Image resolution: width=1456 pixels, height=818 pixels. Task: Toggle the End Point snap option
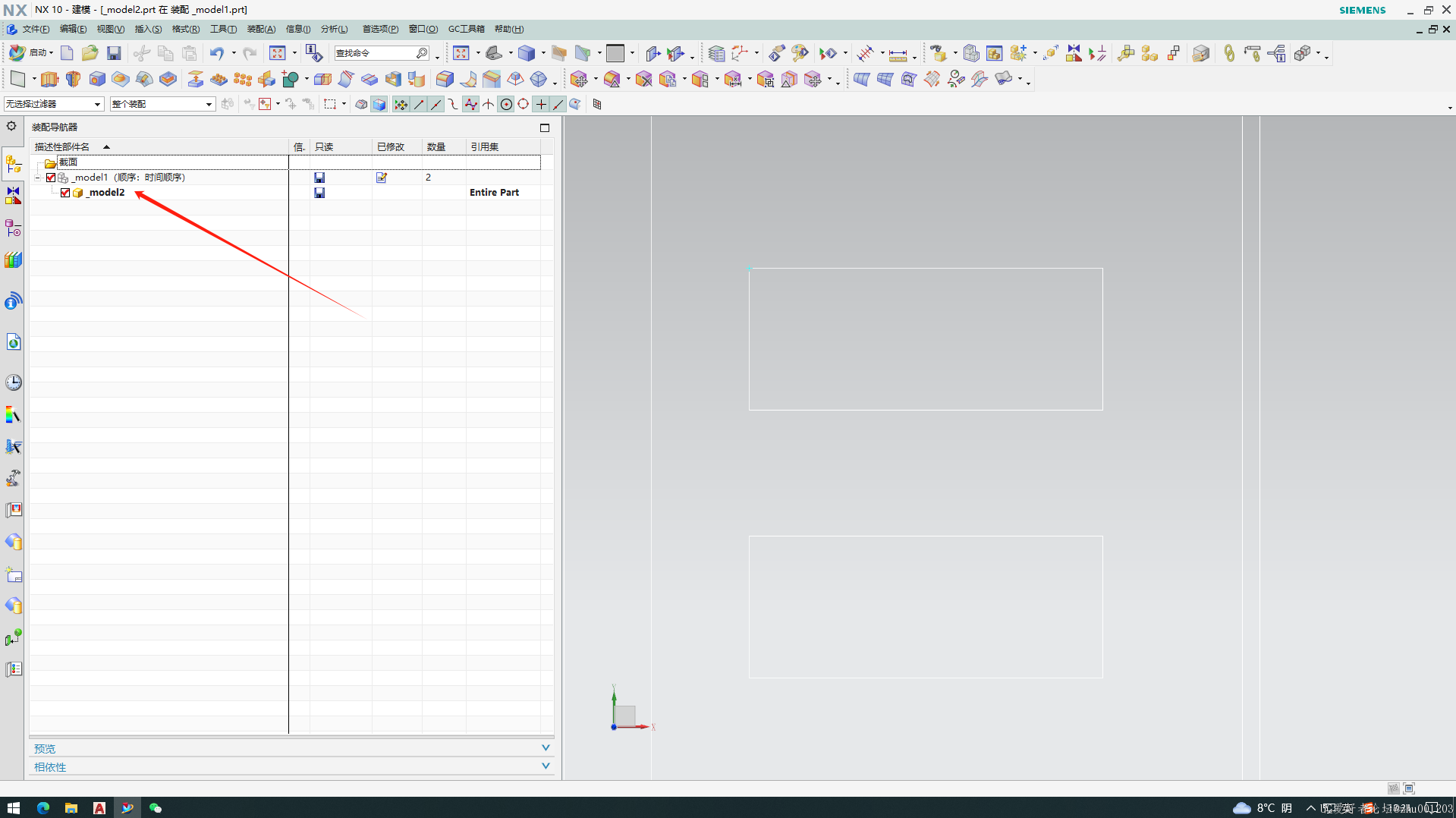(419, 104)
